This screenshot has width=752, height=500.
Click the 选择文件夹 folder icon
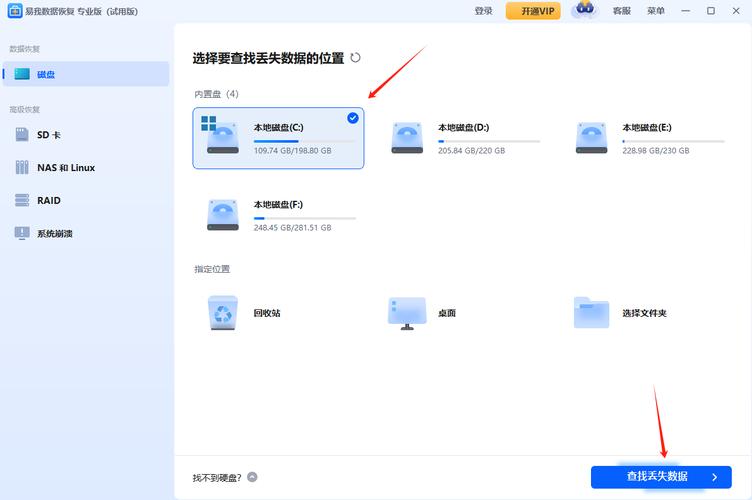tap(591, 313)
